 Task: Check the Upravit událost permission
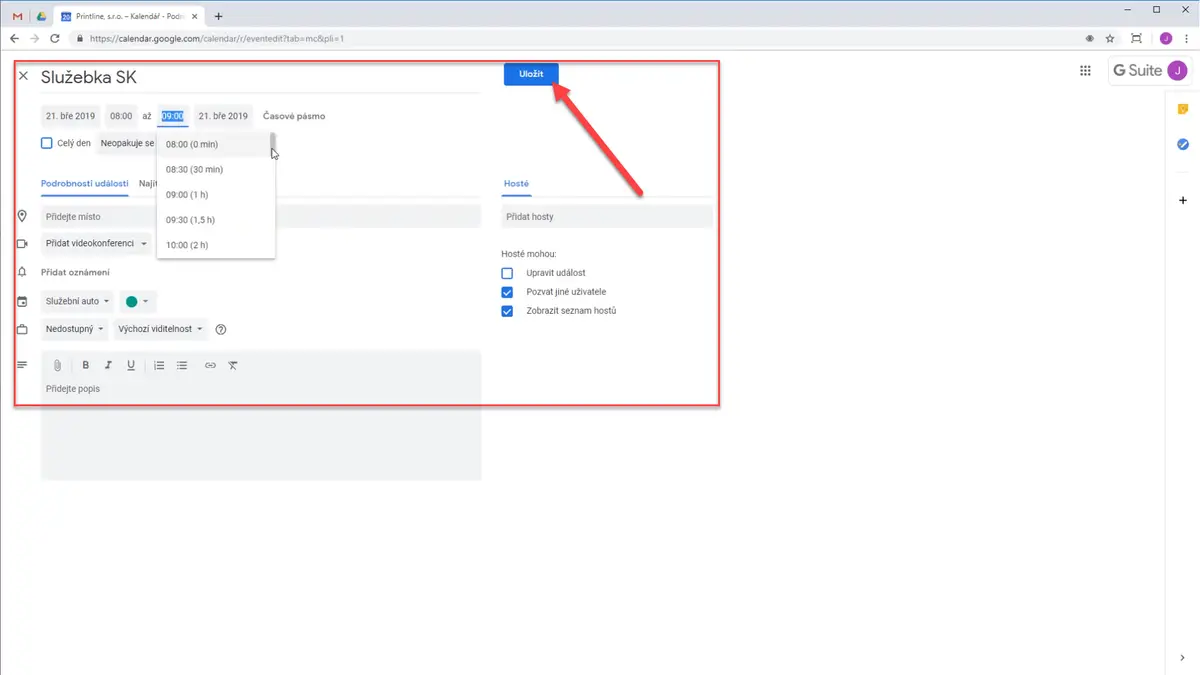coord(507,273)
